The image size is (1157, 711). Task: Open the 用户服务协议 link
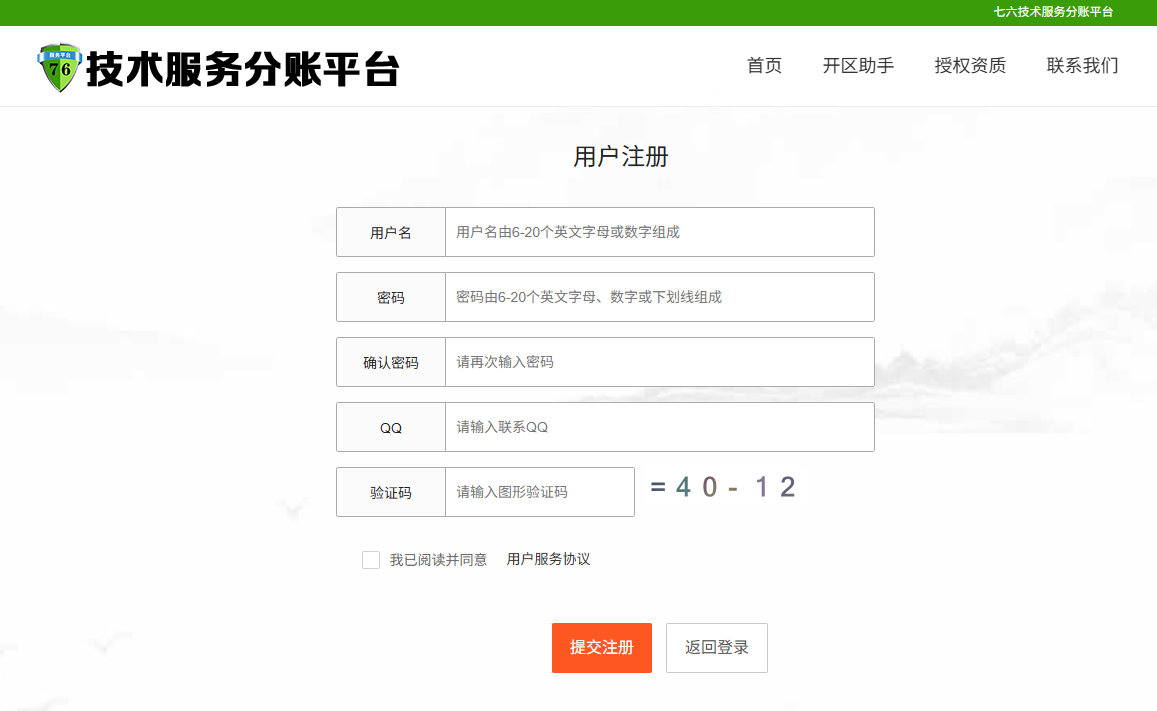click(x=548, y=559)
